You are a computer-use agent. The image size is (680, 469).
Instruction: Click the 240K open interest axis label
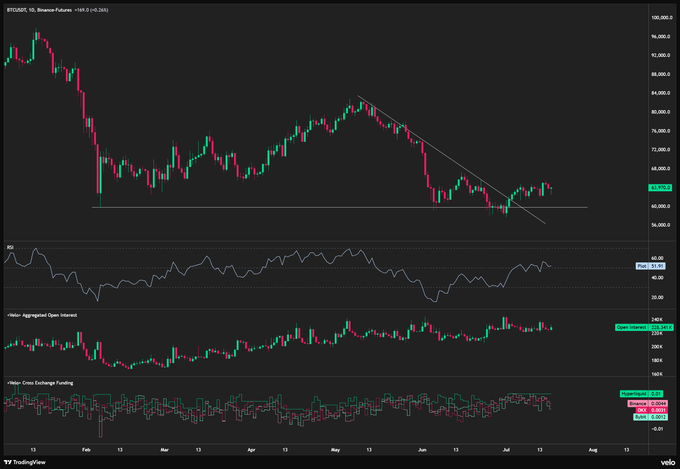(x=657, y=319)
